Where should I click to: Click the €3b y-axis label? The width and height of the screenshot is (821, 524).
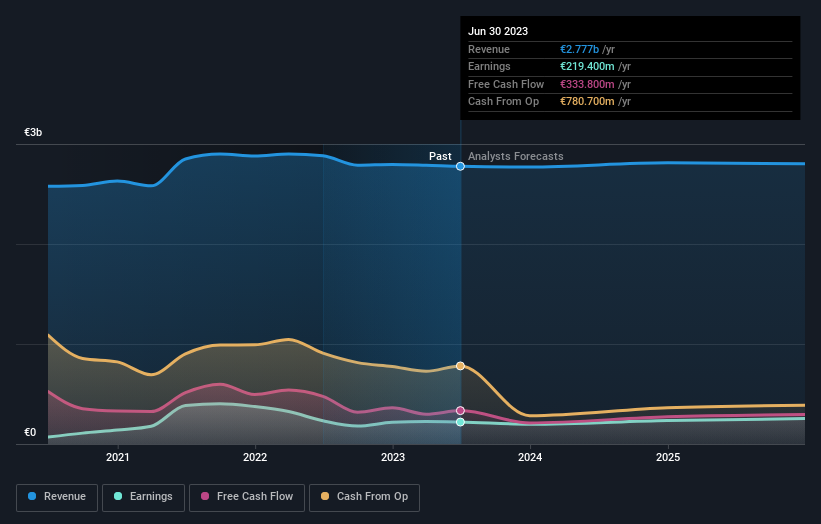(33, 132)
